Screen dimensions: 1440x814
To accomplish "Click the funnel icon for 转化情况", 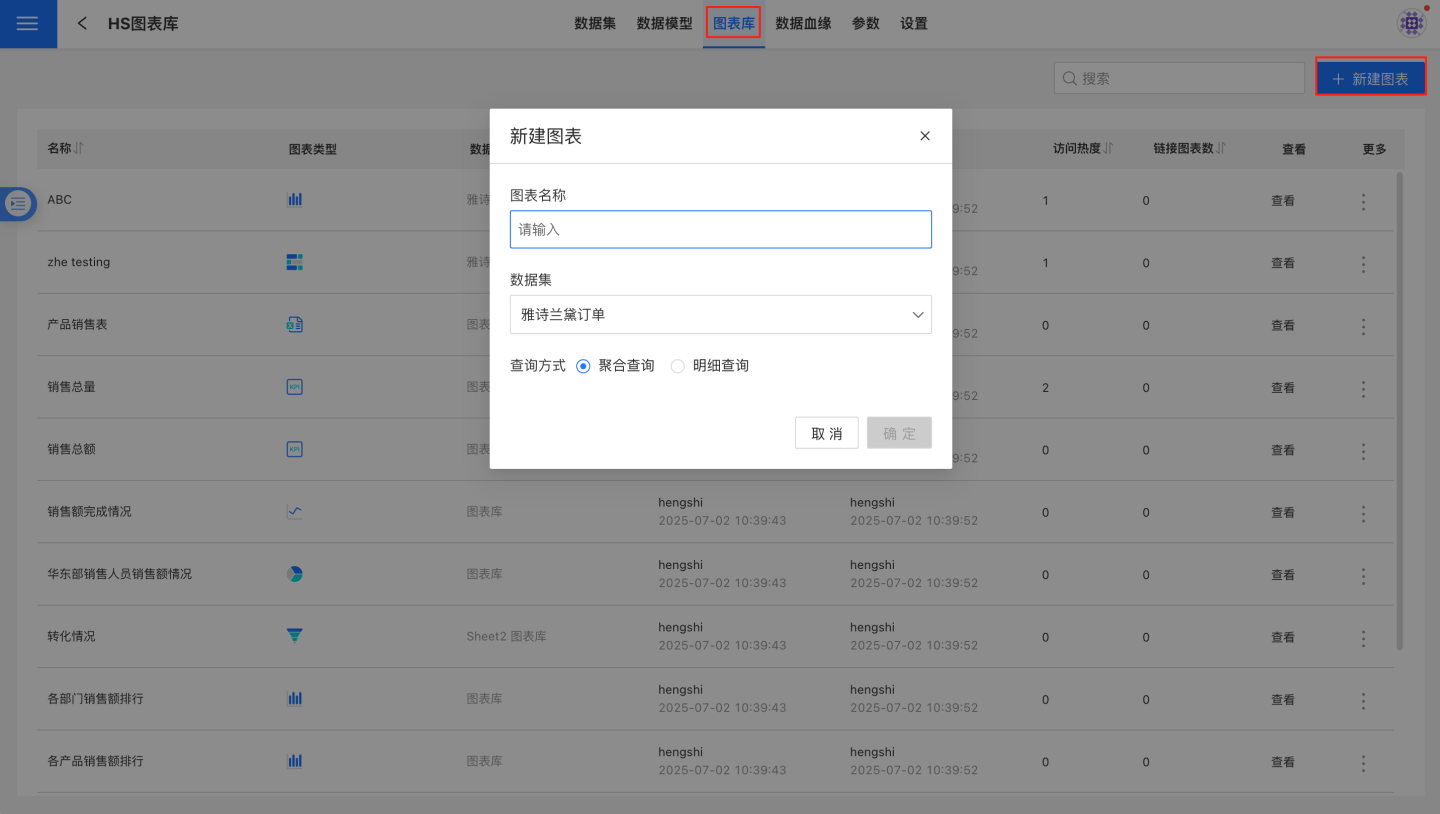I will [x=295, y=636].
